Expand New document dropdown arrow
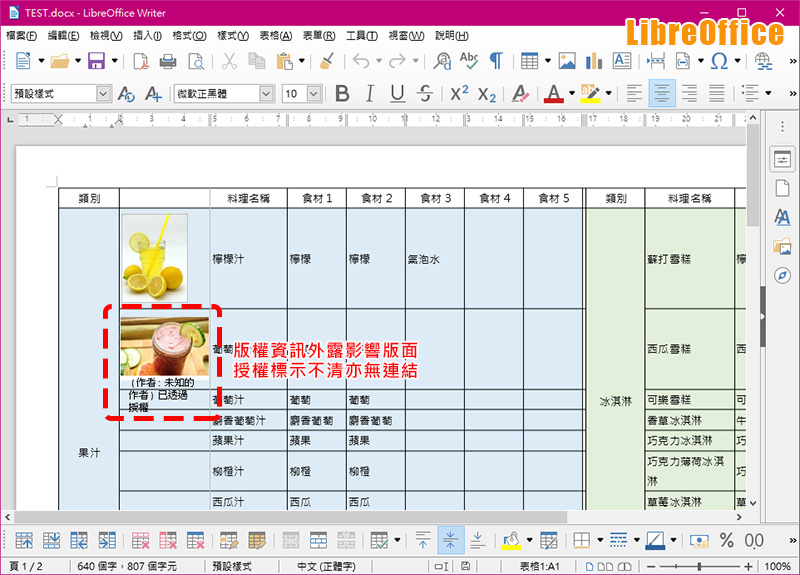The height and width of the screenshot is (575, 800). point(41,61)
